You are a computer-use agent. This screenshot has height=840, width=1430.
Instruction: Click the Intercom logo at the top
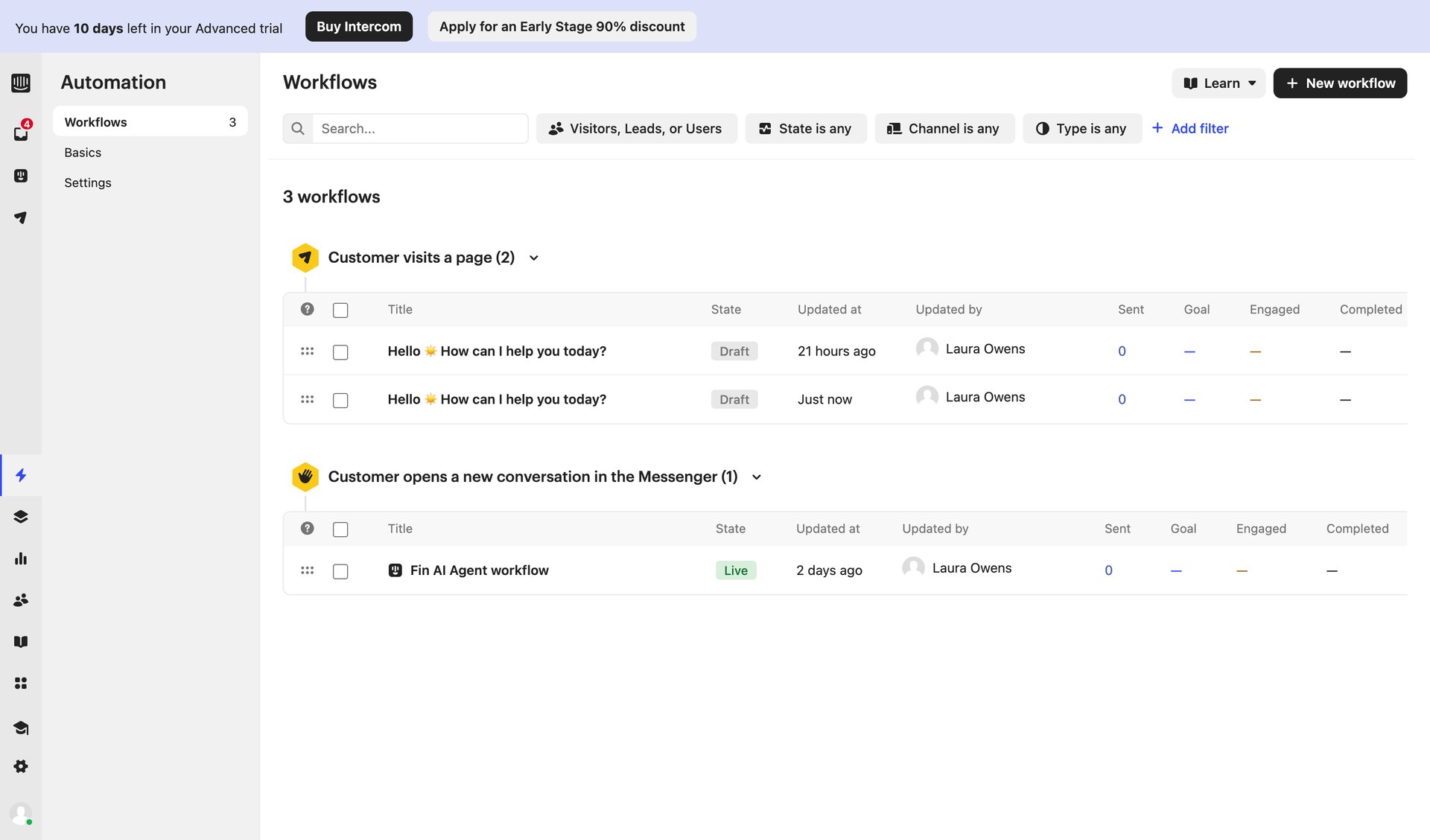[21, 83]
